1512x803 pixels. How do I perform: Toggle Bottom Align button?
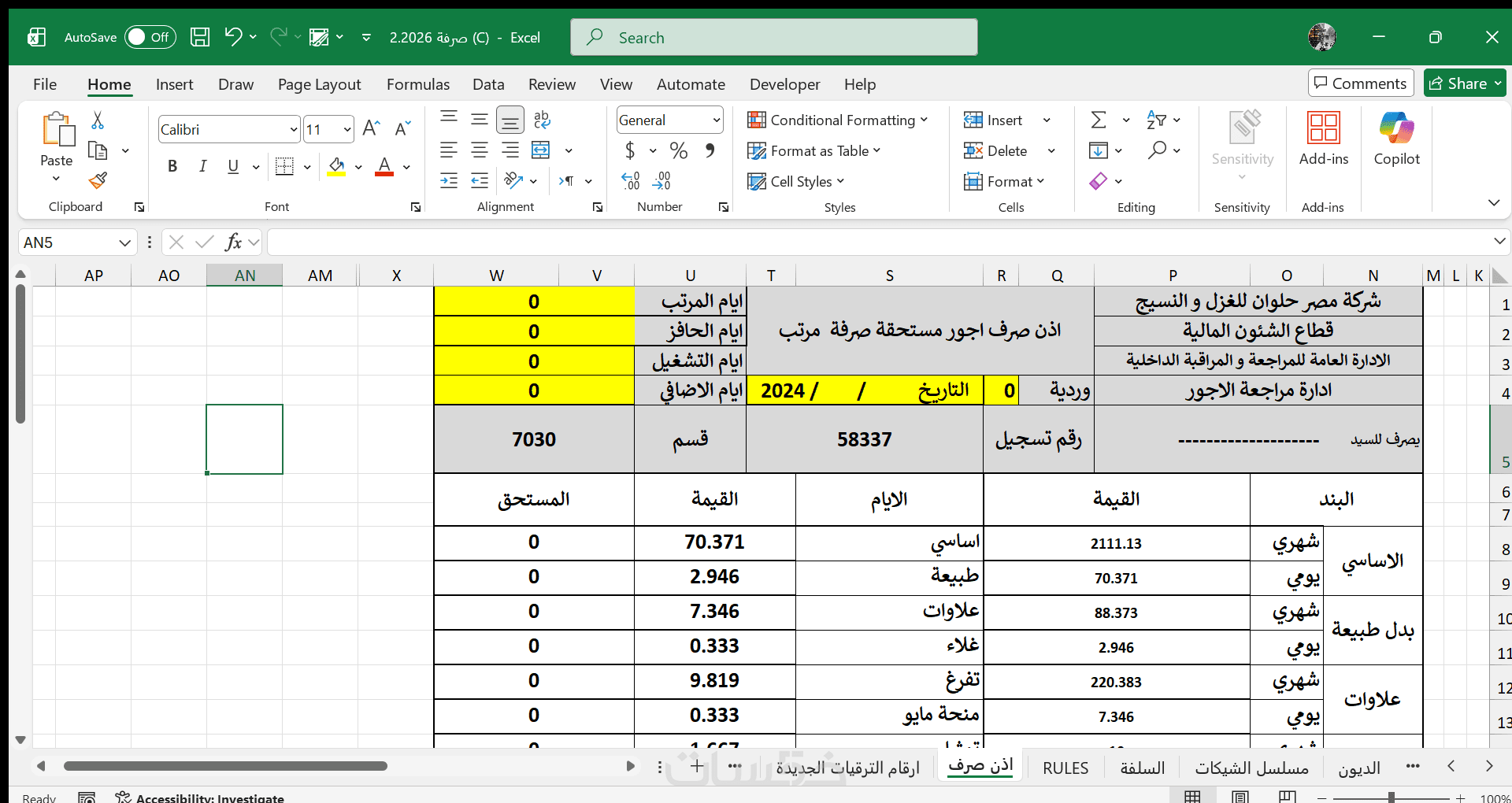pos(510,120)
